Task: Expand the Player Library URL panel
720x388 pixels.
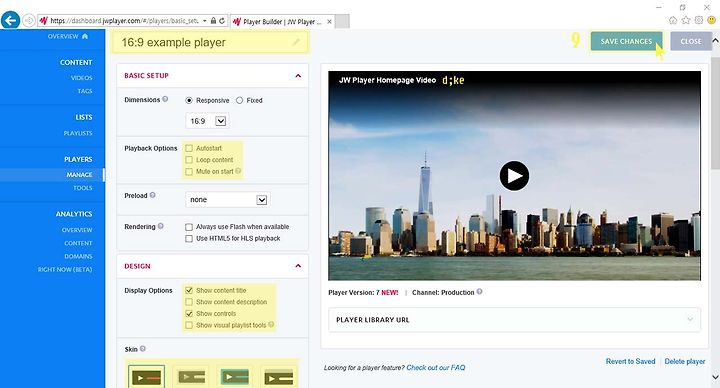Action: pyautogui.click(x=514, y=320)
